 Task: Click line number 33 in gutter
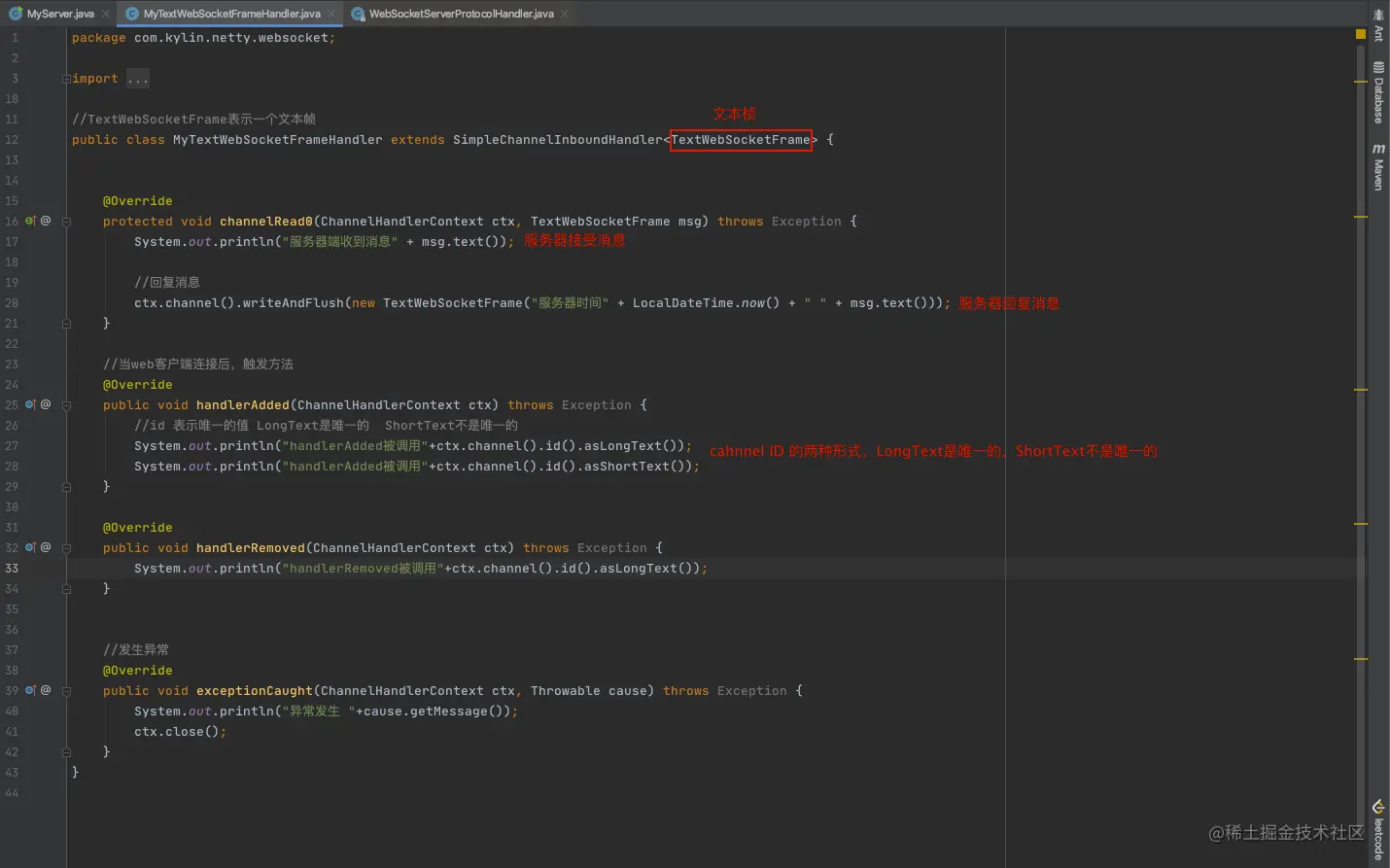click(12, 569)
